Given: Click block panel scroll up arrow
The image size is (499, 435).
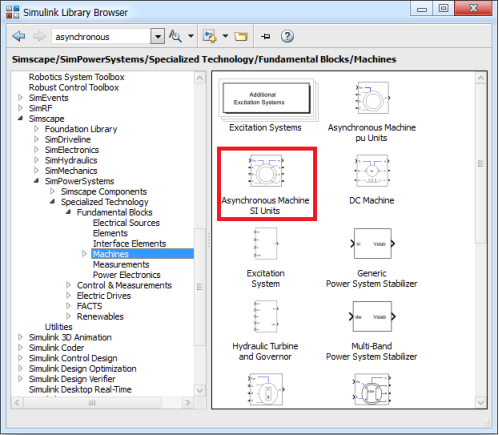Looking at the screenshot, I should coord(480,78).
